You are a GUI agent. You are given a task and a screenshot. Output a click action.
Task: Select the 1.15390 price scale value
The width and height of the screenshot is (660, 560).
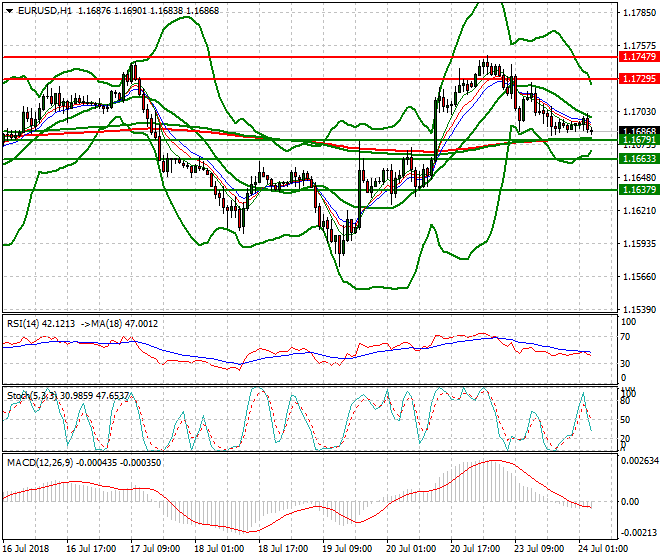tap(639, 310)
